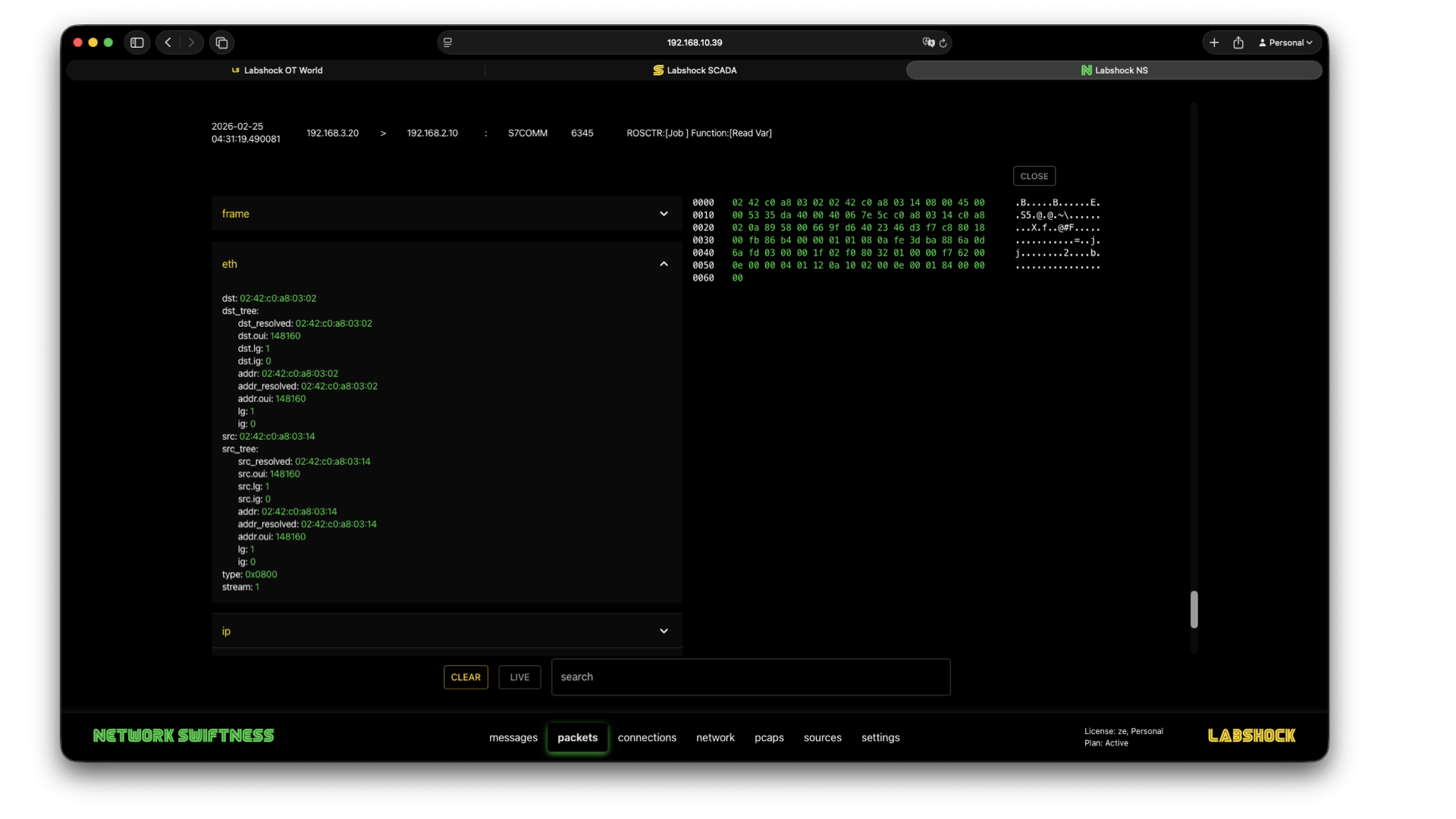Select hex offset row 0000

pos(703,202)
